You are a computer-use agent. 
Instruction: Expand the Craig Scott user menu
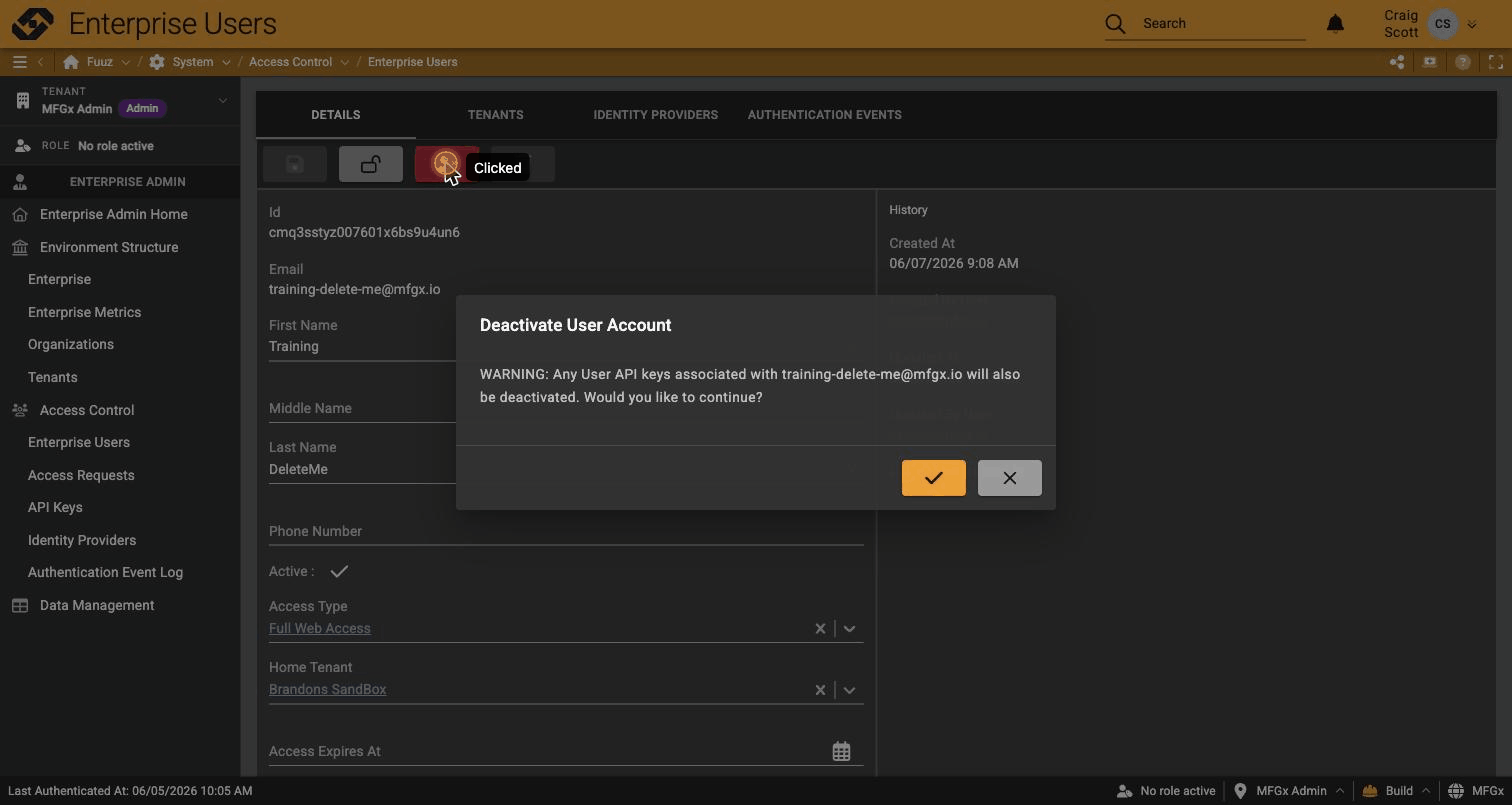[1471, 24]
